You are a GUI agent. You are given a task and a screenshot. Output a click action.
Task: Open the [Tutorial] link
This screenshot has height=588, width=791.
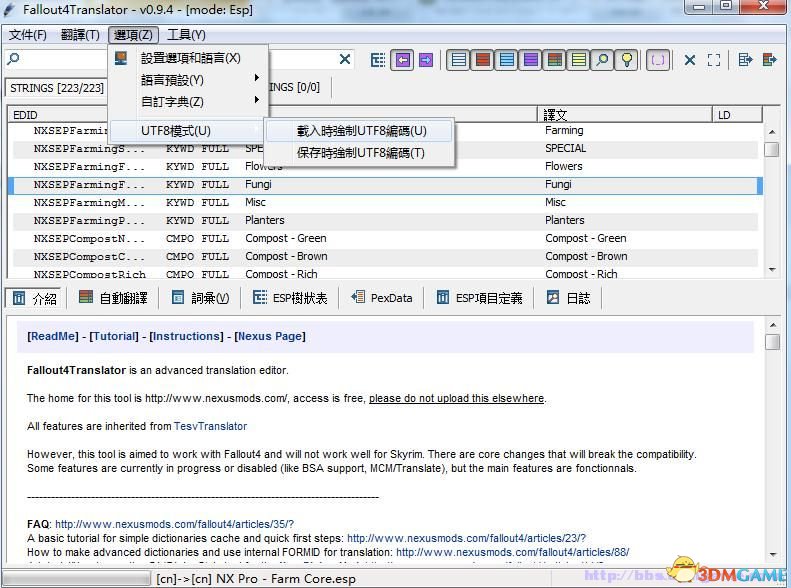[114, 336]
